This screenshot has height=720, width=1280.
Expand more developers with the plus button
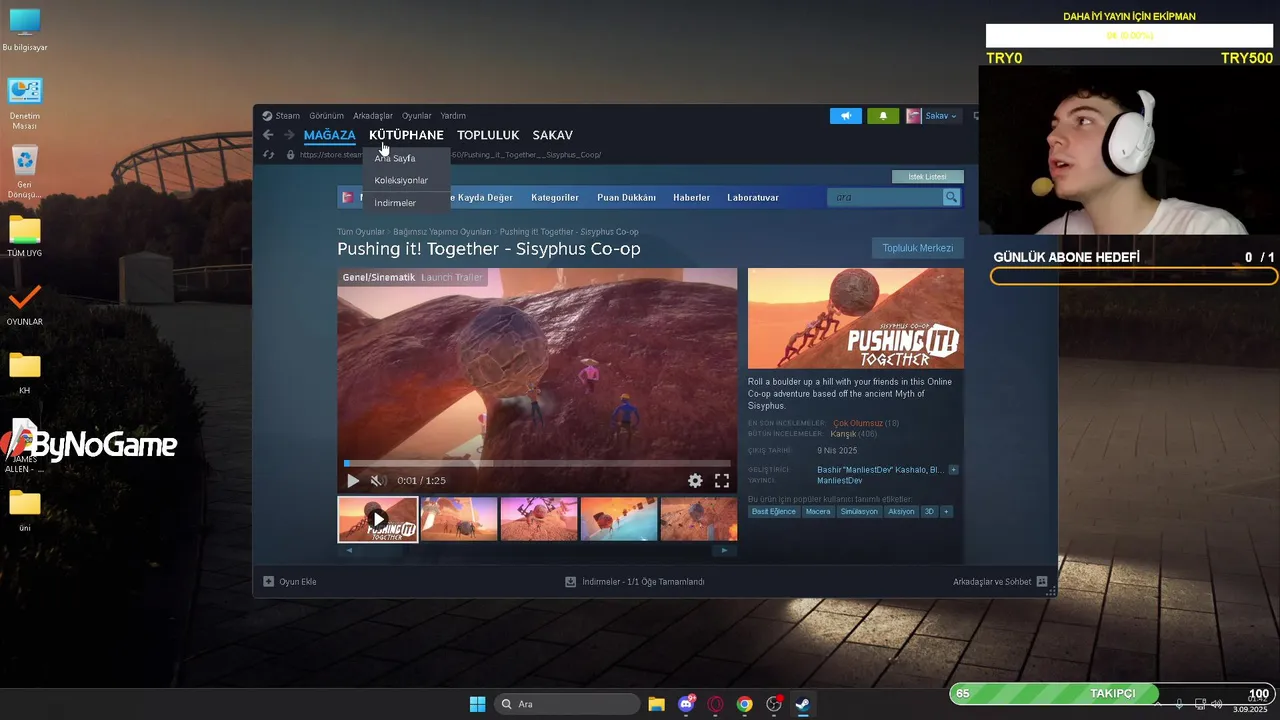click(953, 470)
